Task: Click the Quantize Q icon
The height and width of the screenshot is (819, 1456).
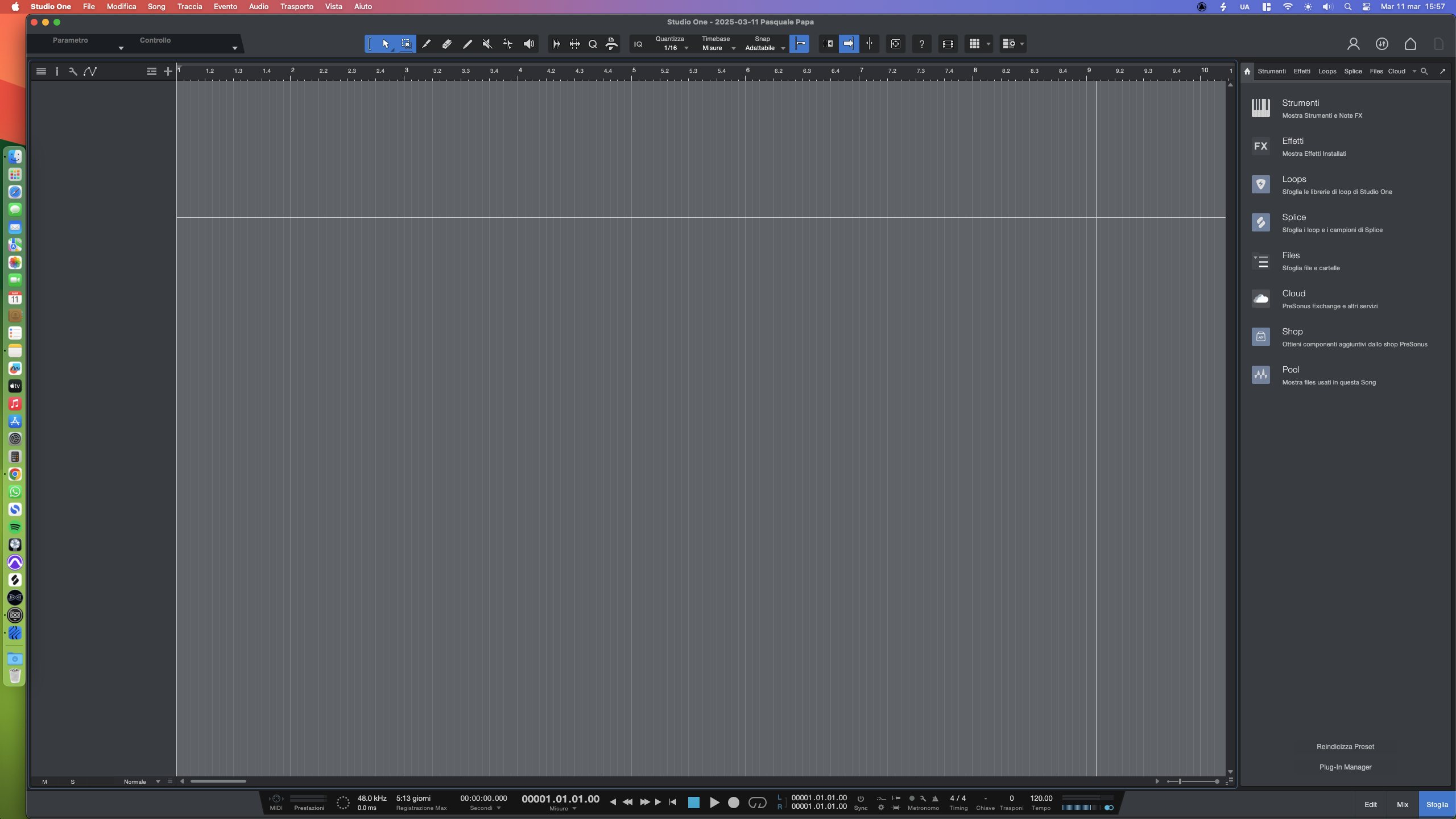Action: pos(593,44)
